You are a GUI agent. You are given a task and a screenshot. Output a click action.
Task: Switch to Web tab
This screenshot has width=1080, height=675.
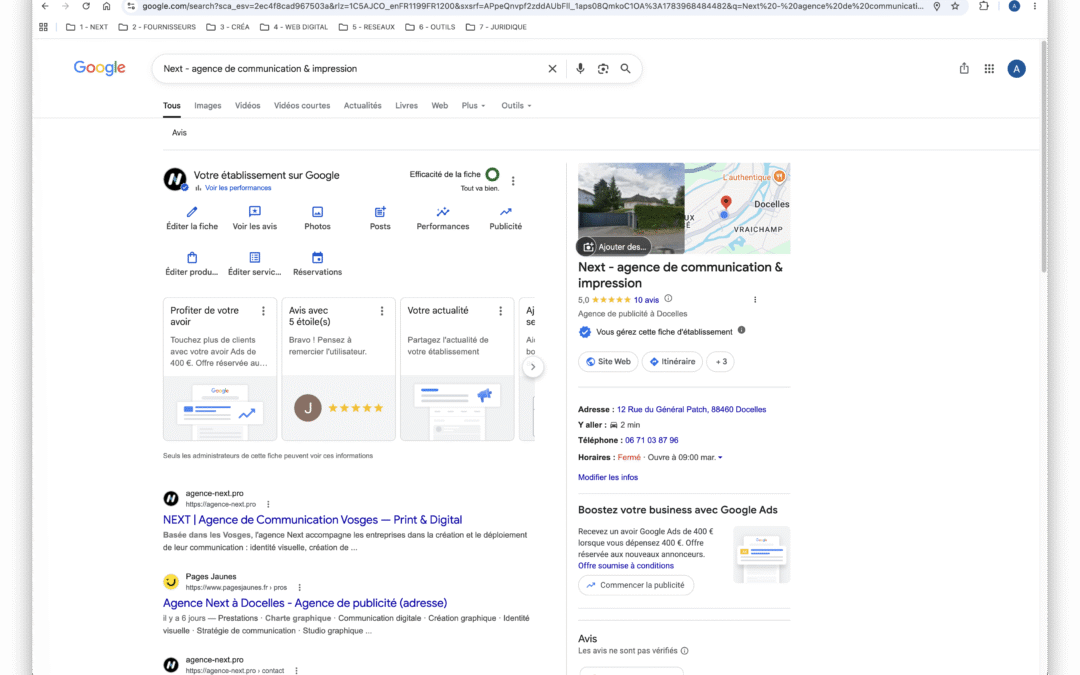(x=439, y=105)
